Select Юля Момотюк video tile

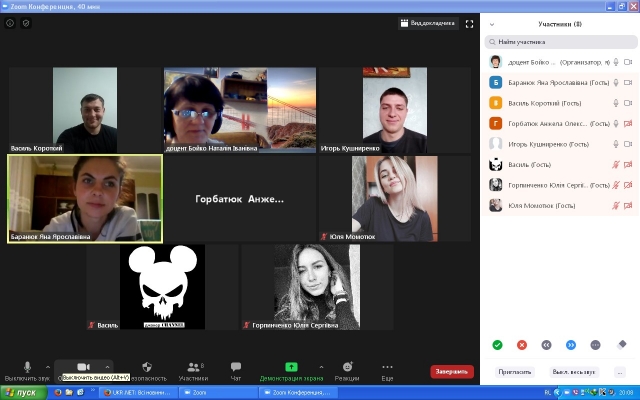[395, 199]
